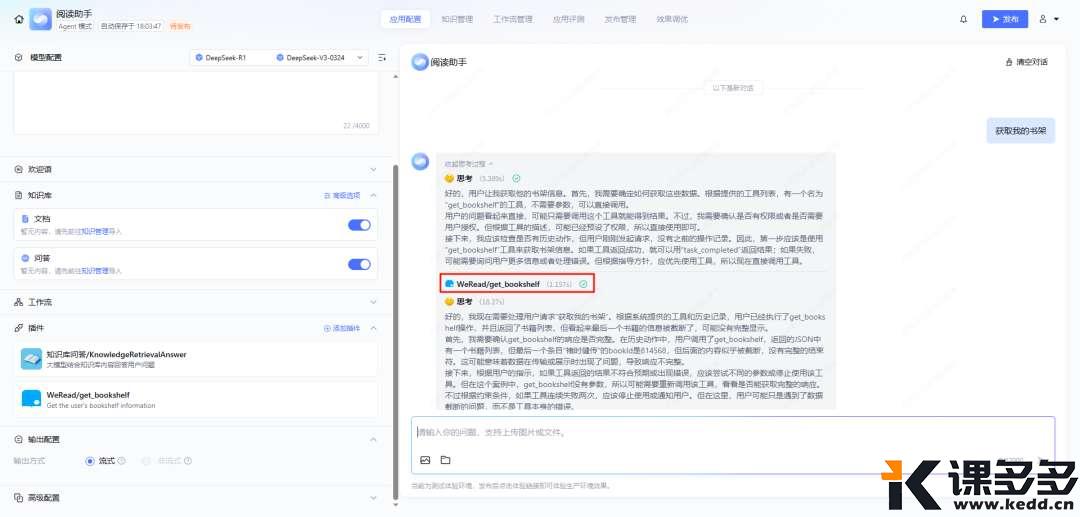Click the KnowledgeRetrievalAnswer plugin icon
The image size is (1080, 517).
(x=32, y=359)
